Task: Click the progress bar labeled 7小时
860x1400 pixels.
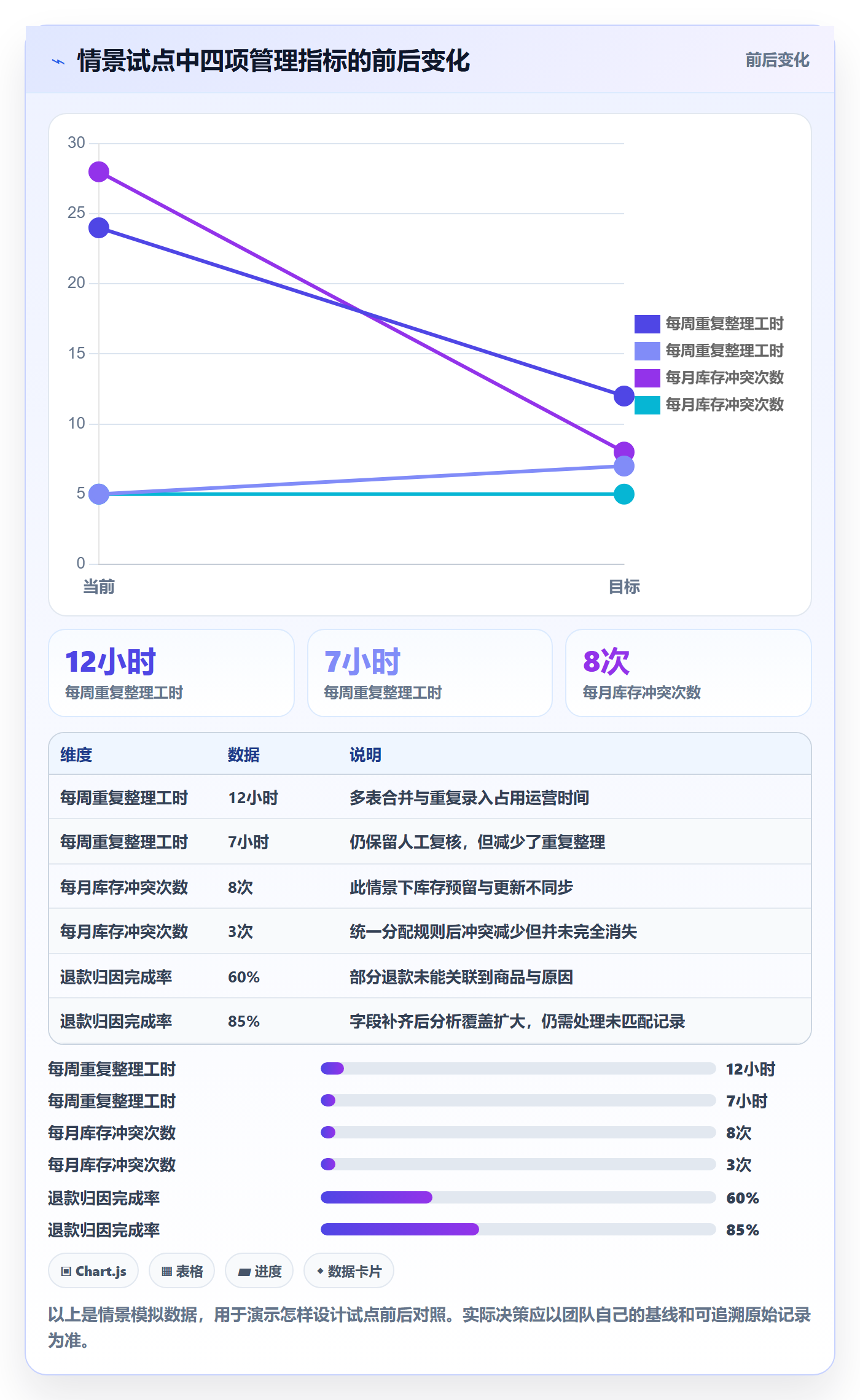Action: coord(518,1100)
